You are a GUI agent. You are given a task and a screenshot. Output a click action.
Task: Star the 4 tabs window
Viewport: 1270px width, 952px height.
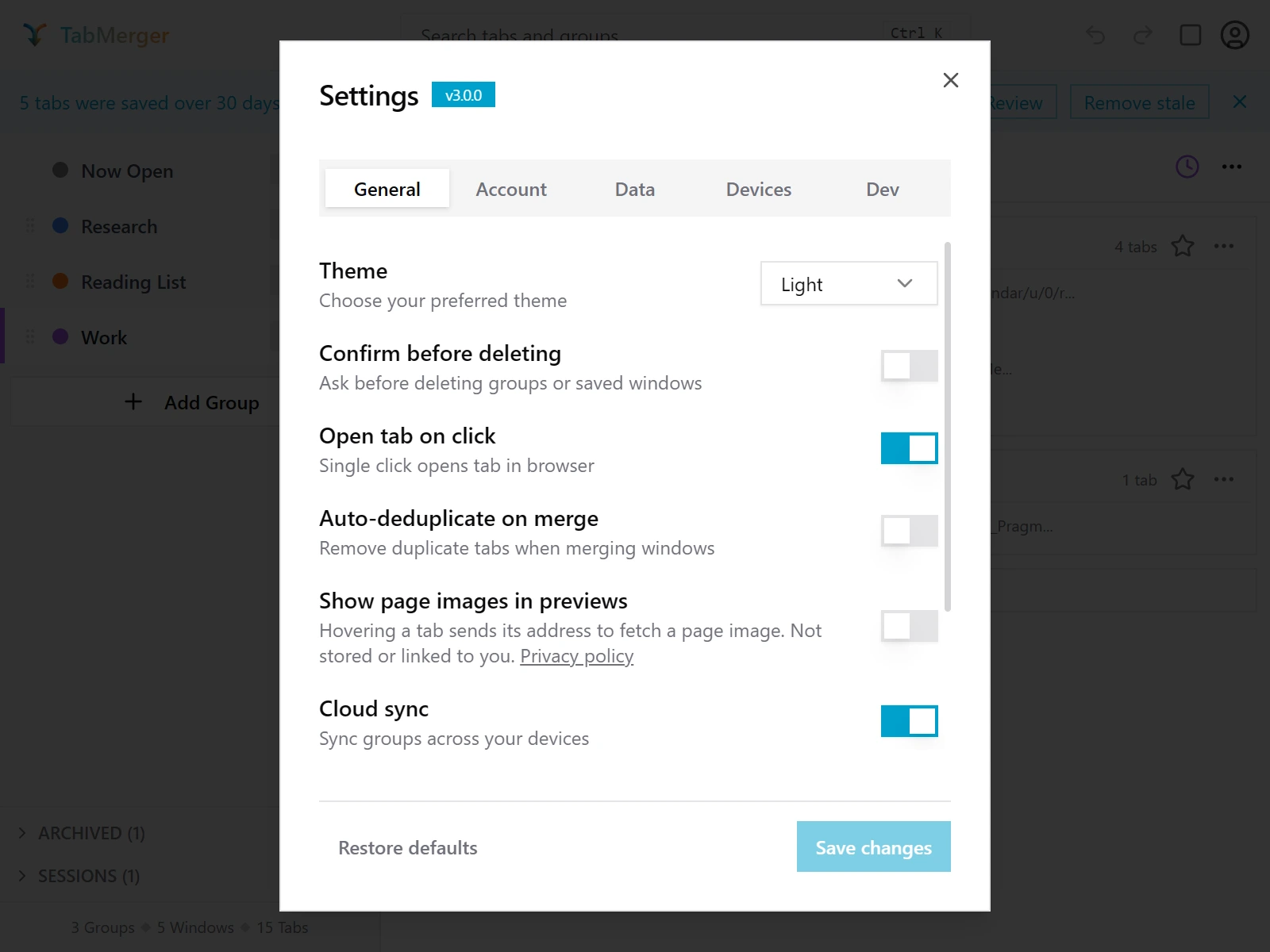pos(1182,246)
